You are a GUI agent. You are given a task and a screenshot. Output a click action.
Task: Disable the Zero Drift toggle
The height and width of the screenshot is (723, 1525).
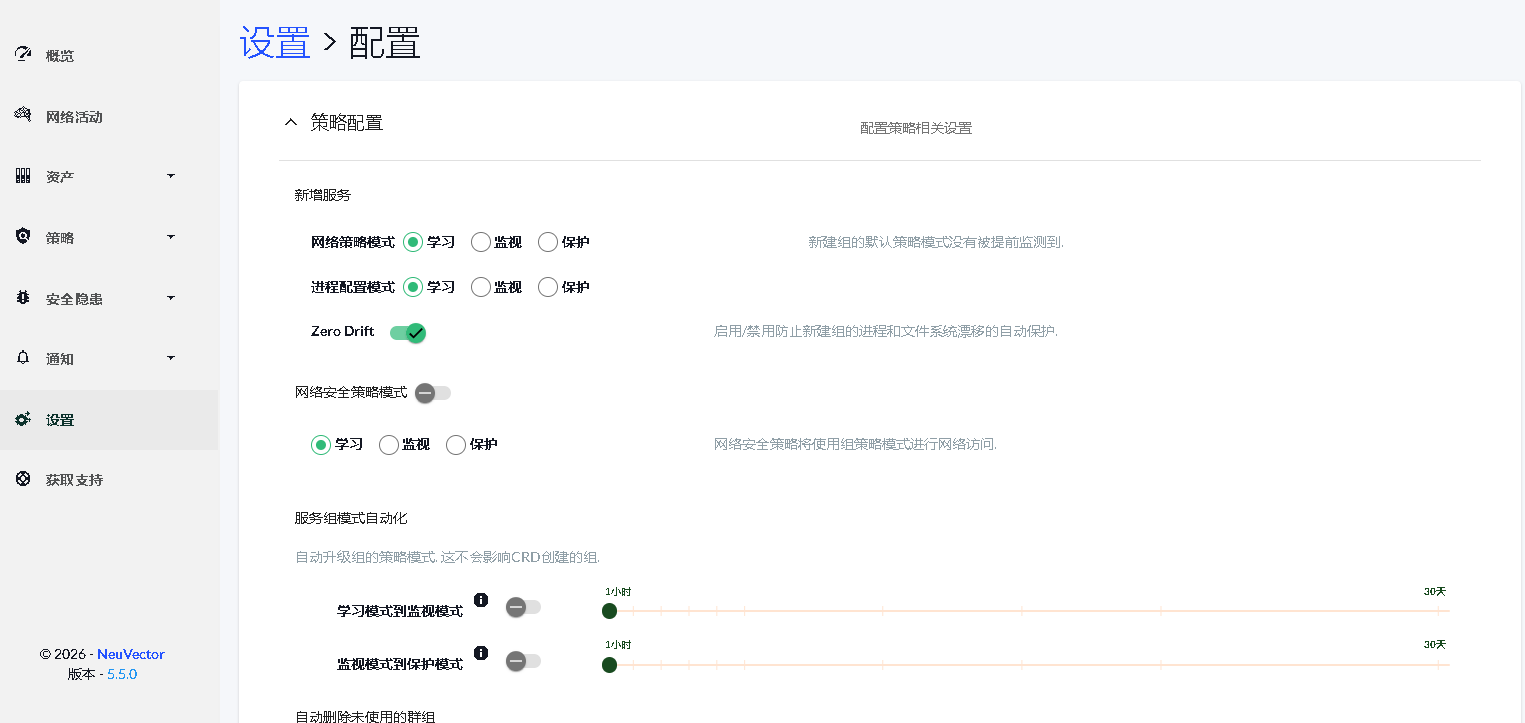pyautogui.click(x=408, y=333)
